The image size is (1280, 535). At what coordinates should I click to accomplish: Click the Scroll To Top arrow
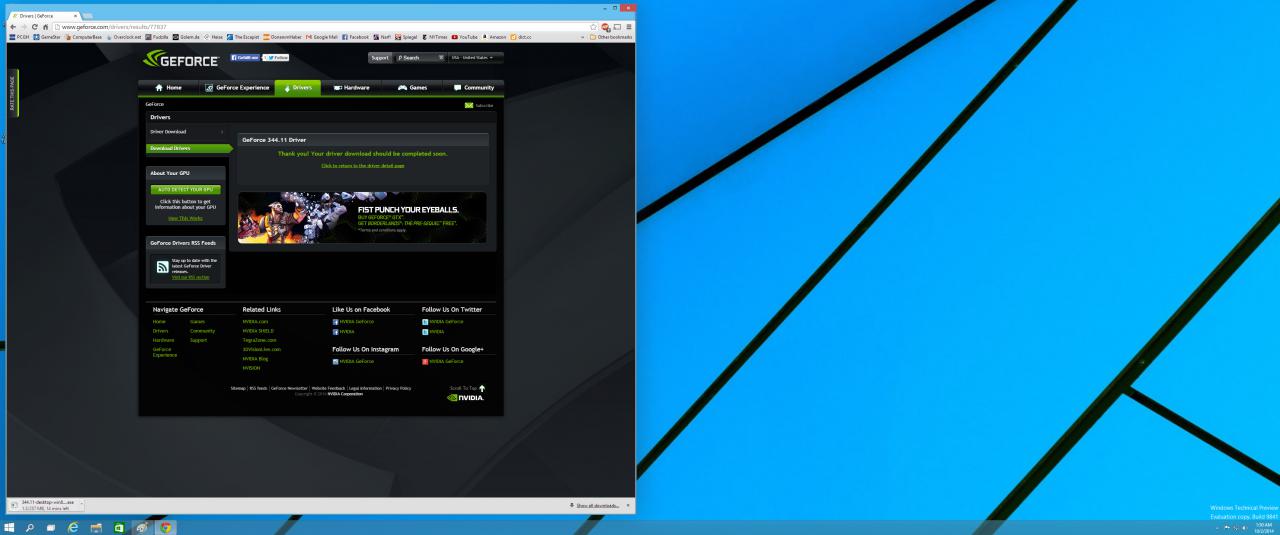[x=482, y=388]
